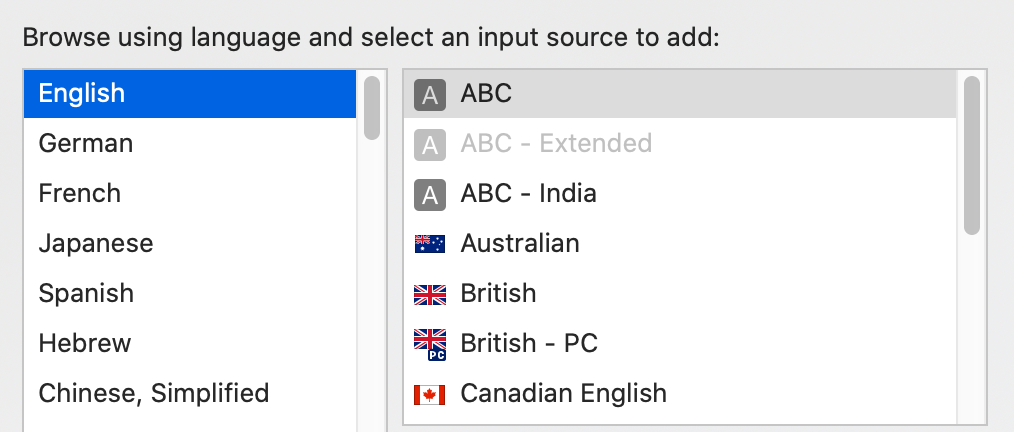Click the language list scrollbar thumb
Screen dimensions: 1014x432
[x=372, y=108]
